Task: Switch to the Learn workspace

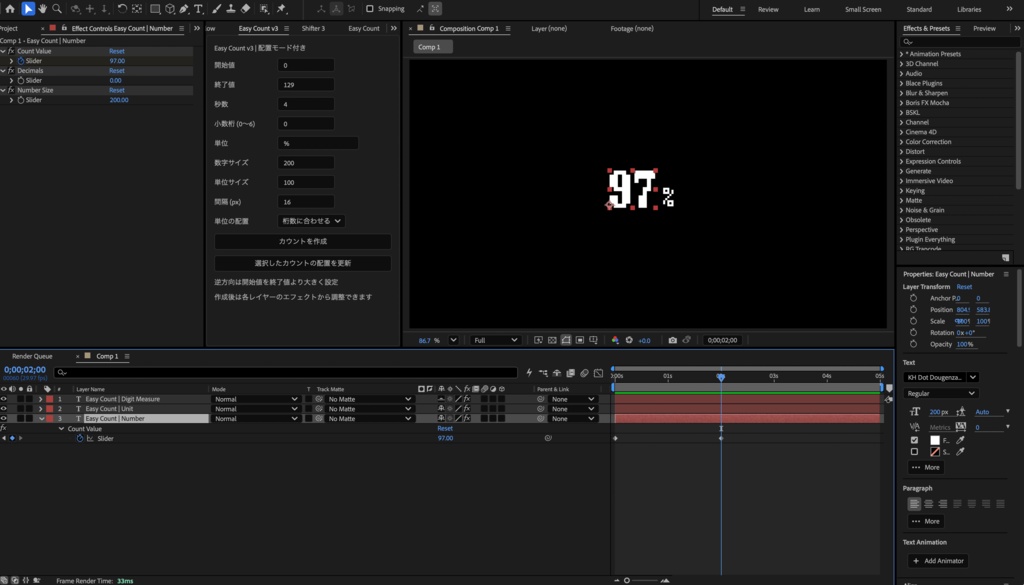Action: pyautogui.click(x=812, y=9)
